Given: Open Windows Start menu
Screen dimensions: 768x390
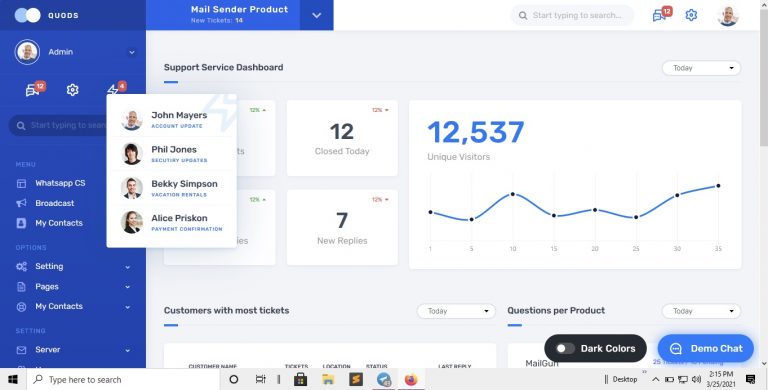Looking at the screenshot, I should coord(13,379).
